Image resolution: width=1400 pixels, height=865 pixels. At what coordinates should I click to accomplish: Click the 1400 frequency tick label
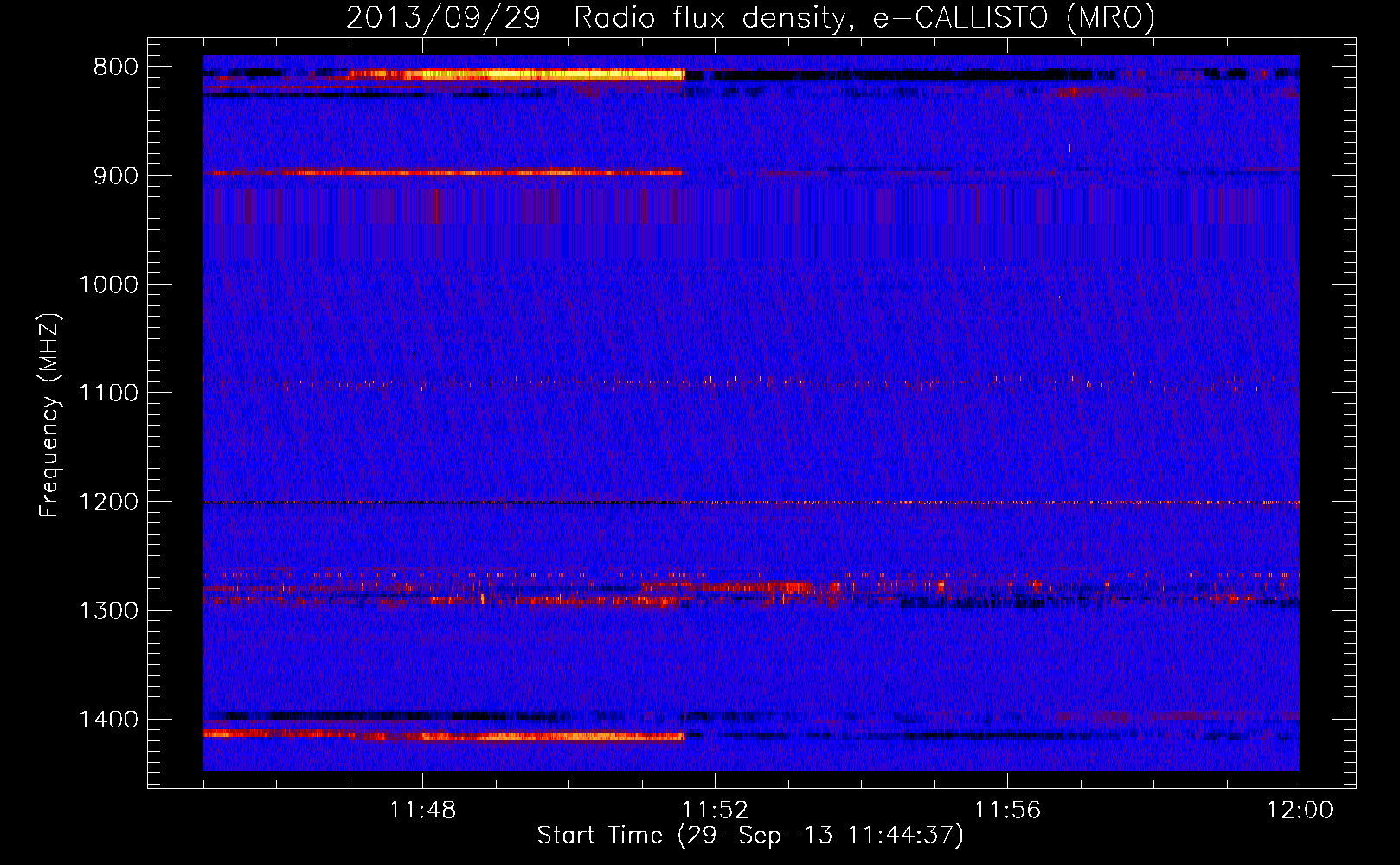(x=108, y=720)
